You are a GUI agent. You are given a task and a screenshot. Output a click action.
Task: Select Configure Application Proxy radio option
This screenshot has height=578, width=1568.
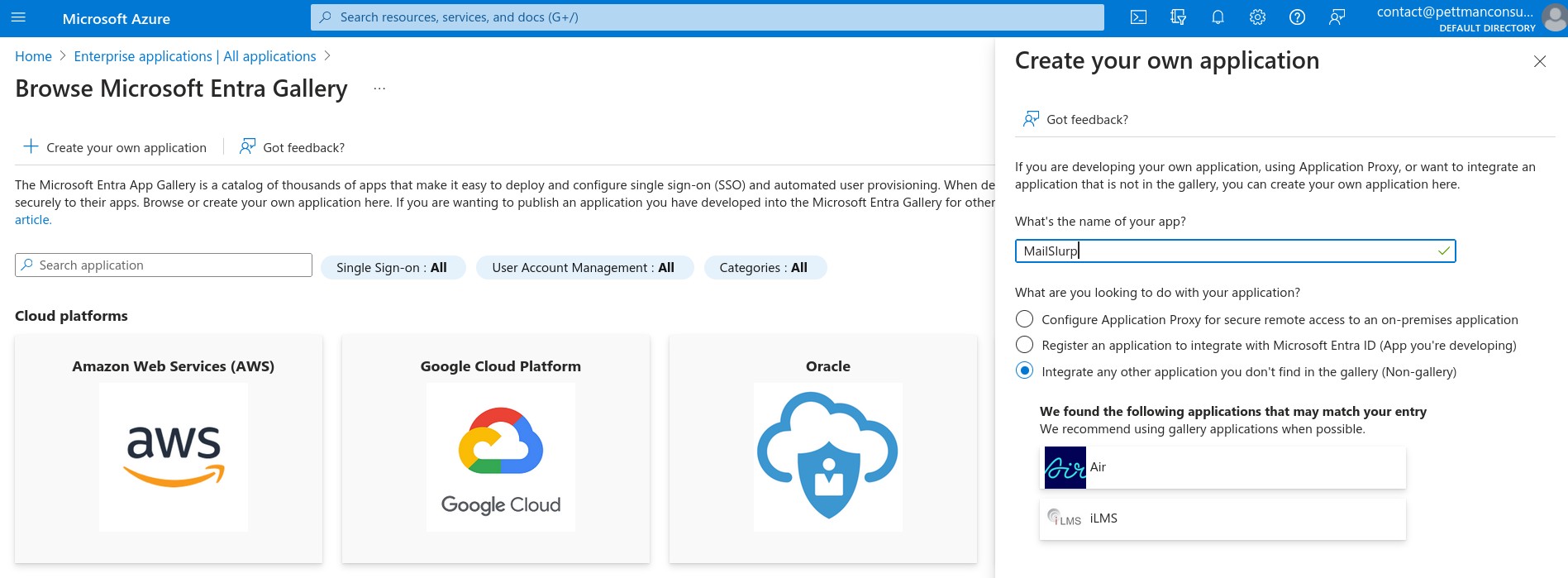(x=1024, y=319)
